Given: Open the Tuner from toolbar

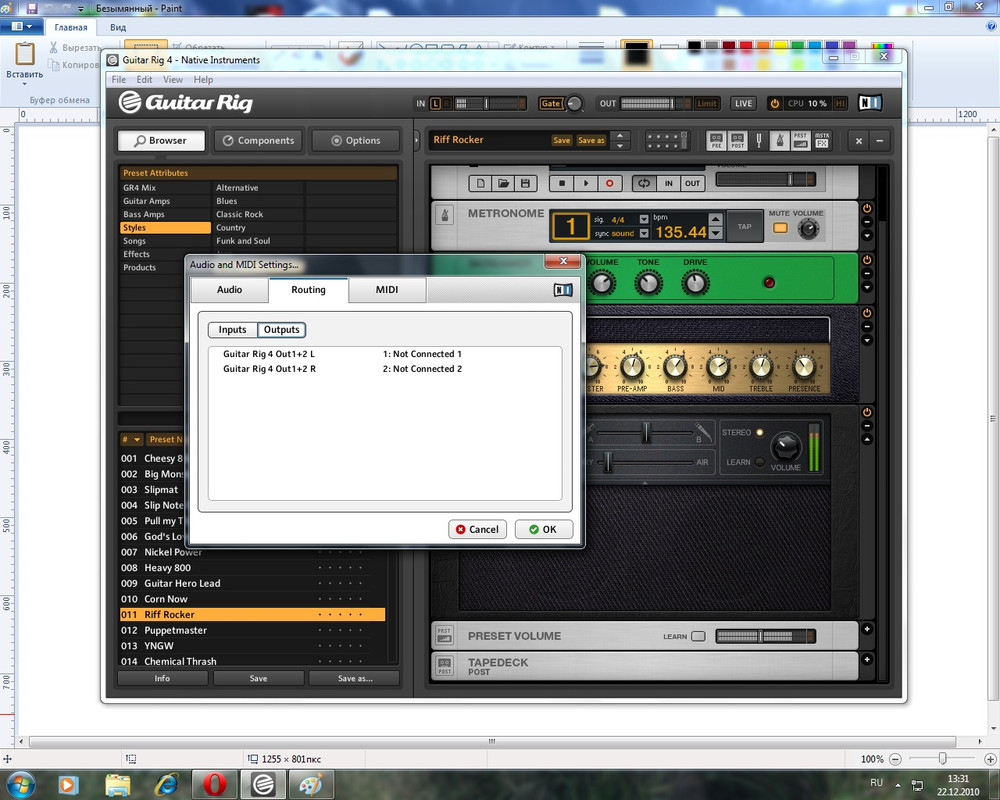Looking at the screenshot, I should point(759,140).
